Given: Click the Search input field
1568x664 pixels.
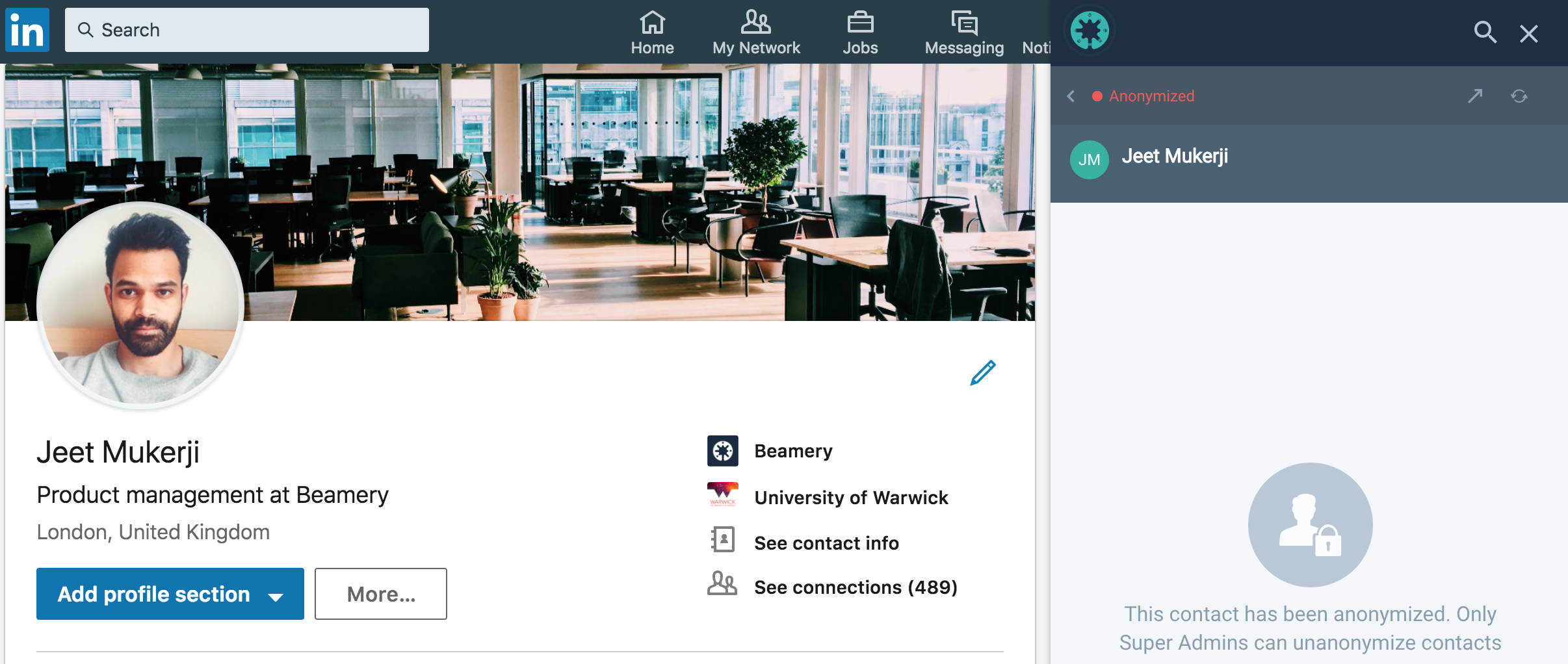Looking at the screenshot, I should (247, 30).
